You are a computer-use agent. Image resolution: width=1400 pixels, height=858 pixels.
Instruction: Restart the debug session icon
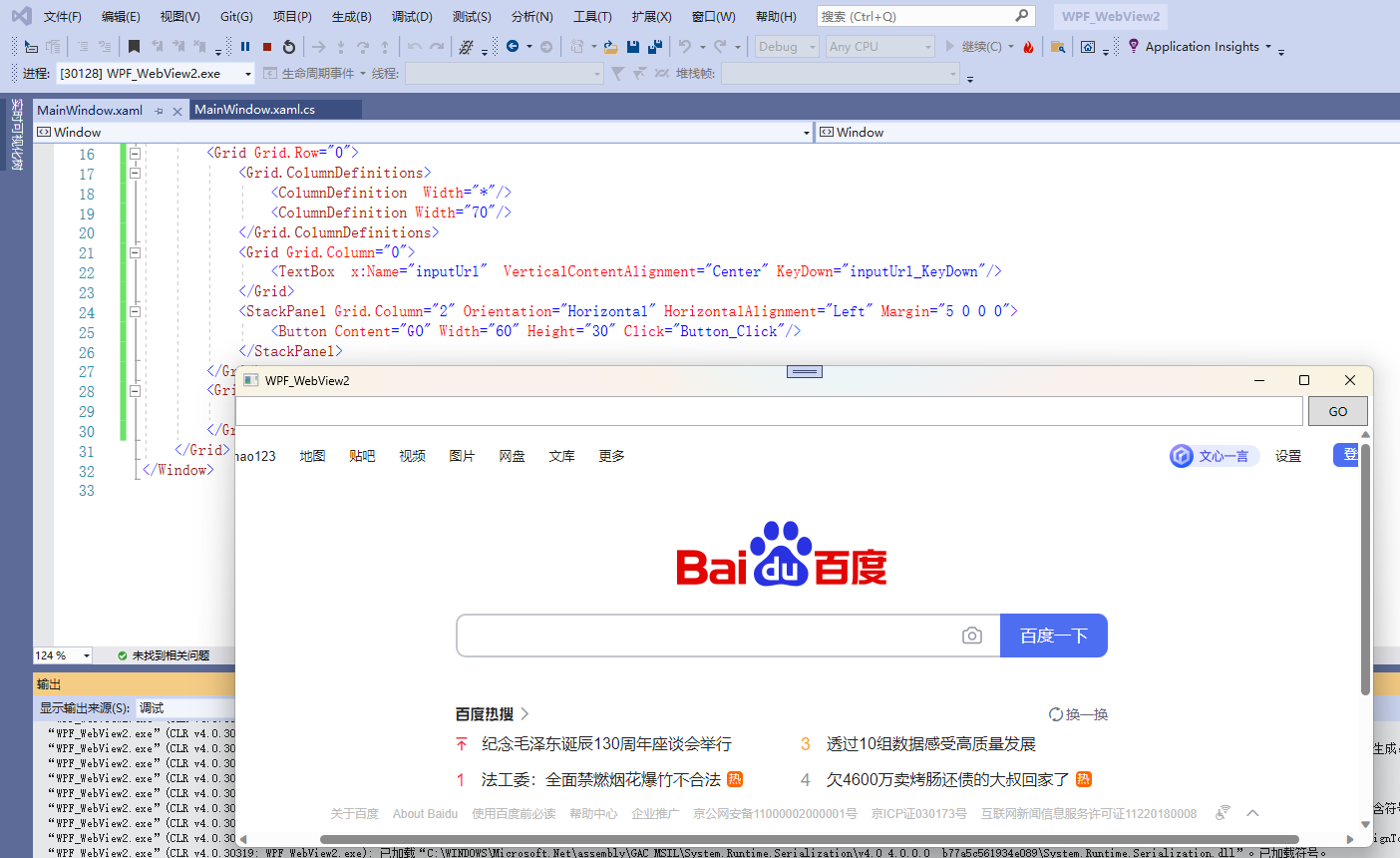[289, 47]
